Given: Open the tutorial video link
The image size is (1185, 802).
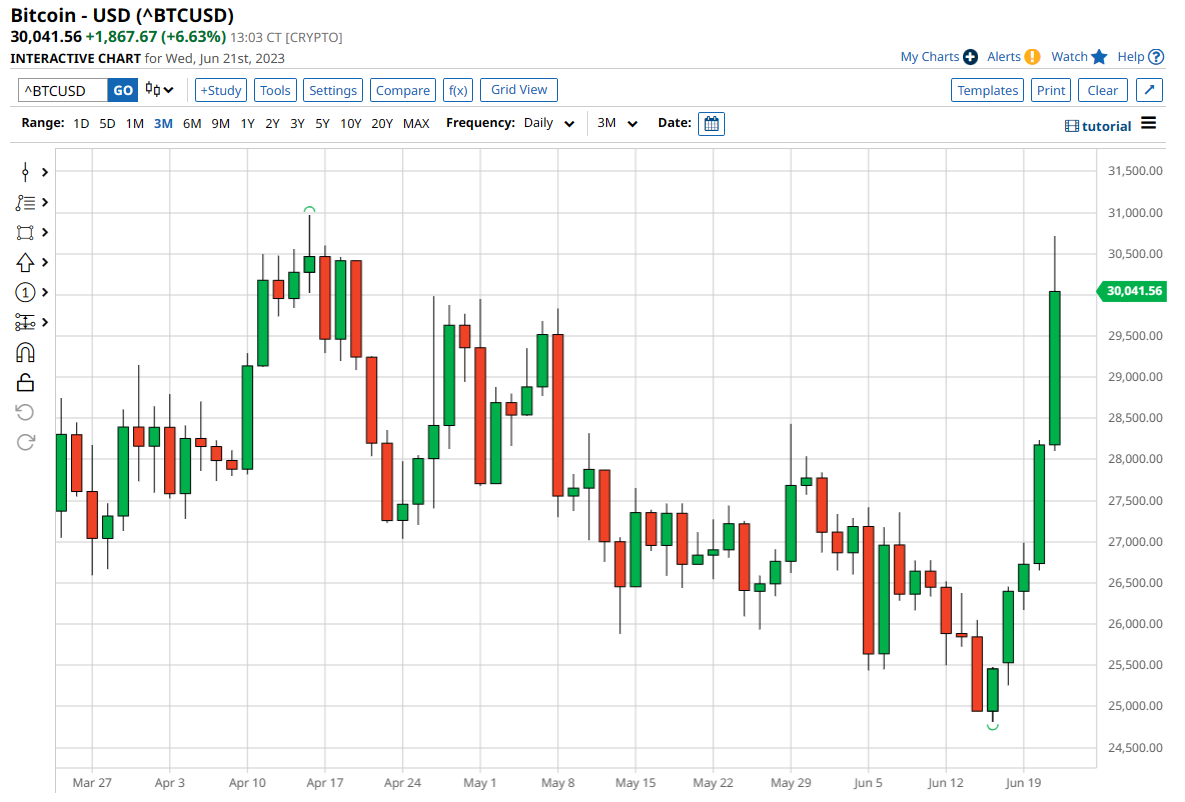Looking at the screenshot, I should coord(1097,126).
